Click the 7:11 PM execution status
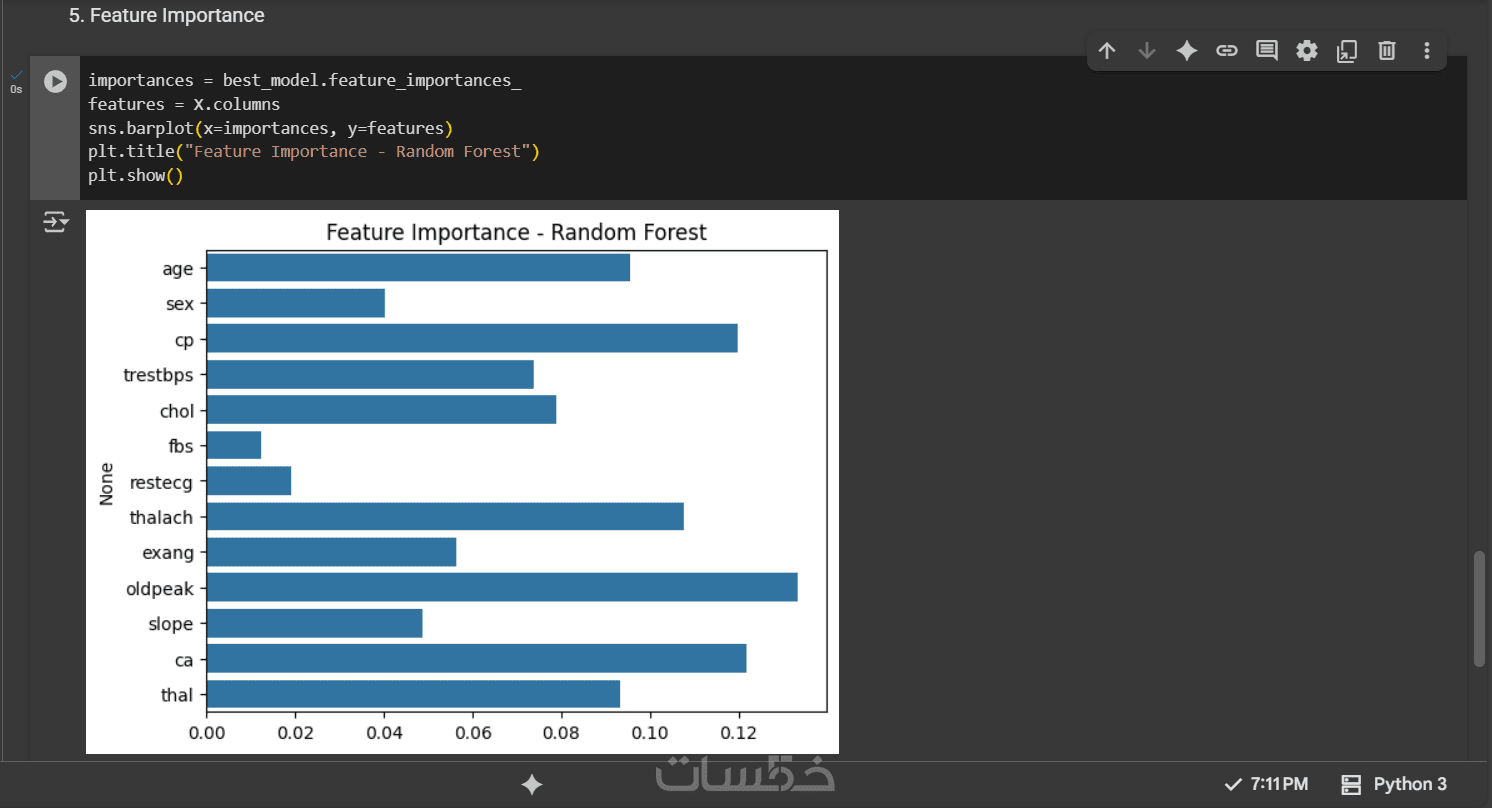 [x=1266, y=784]
